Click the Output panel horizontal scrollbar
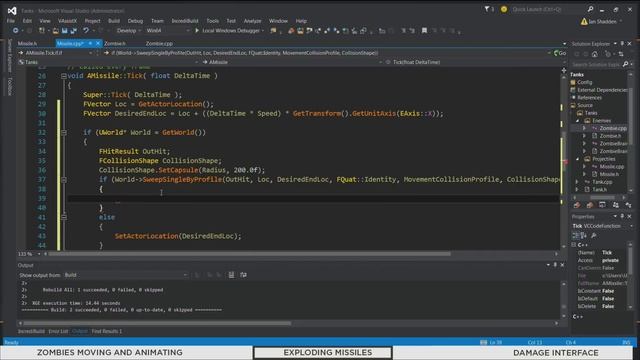This screenshot has height=360, width=640. [x=157, y=323]
